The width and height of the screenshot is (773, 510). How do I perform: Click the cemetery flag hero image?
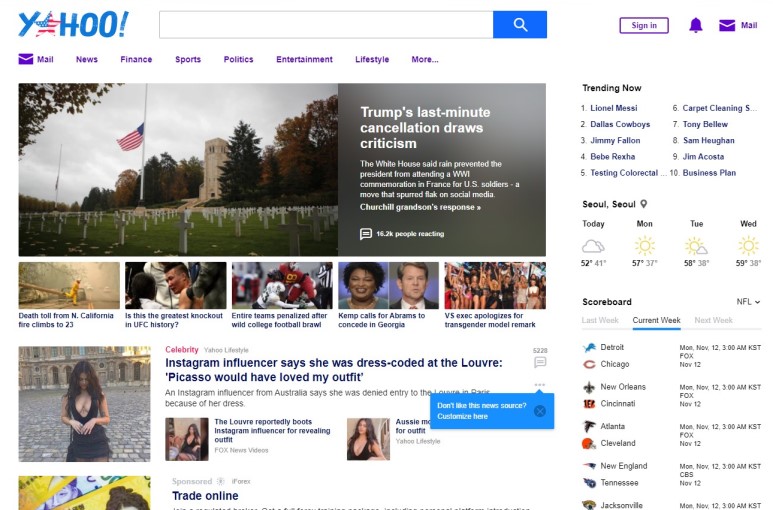[178, 170]
